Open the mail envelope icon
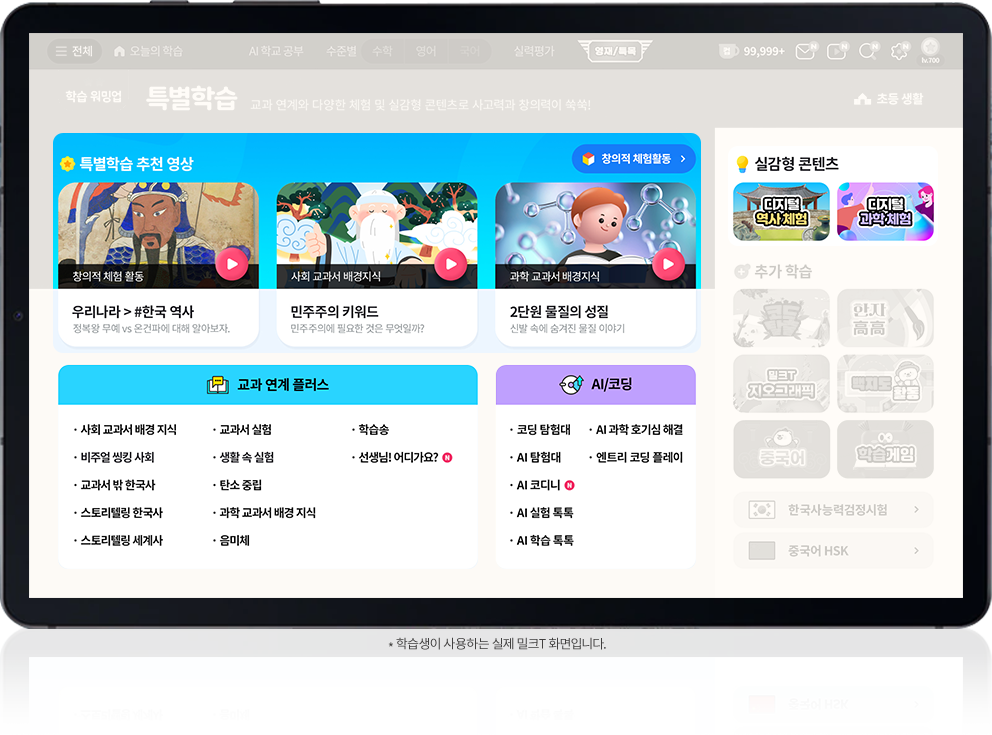The image size is (992, 735). coord(805,52)
